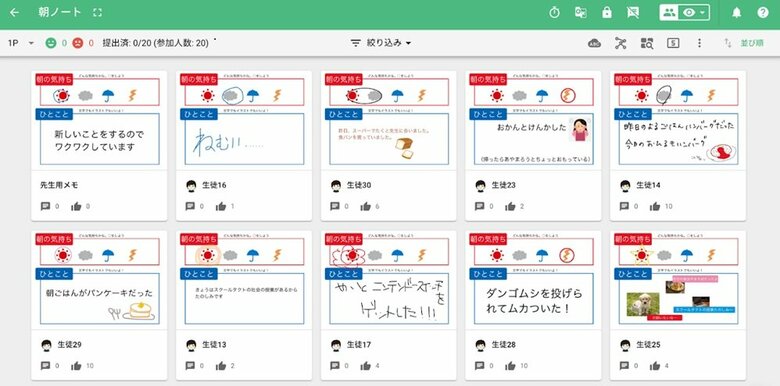This screenshot has height=386, width=780.
Task: Click the 提出済: 0/20 submission status
Action: click(x=156, y=43)
